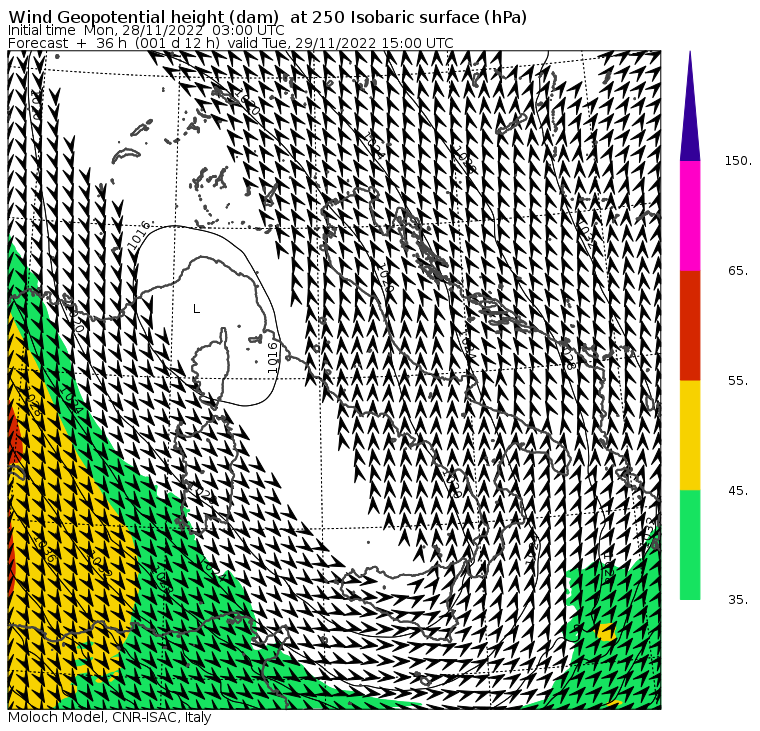Click the '1016' label right of Corsica
This screenshot has width=760, height=731.
273,358
